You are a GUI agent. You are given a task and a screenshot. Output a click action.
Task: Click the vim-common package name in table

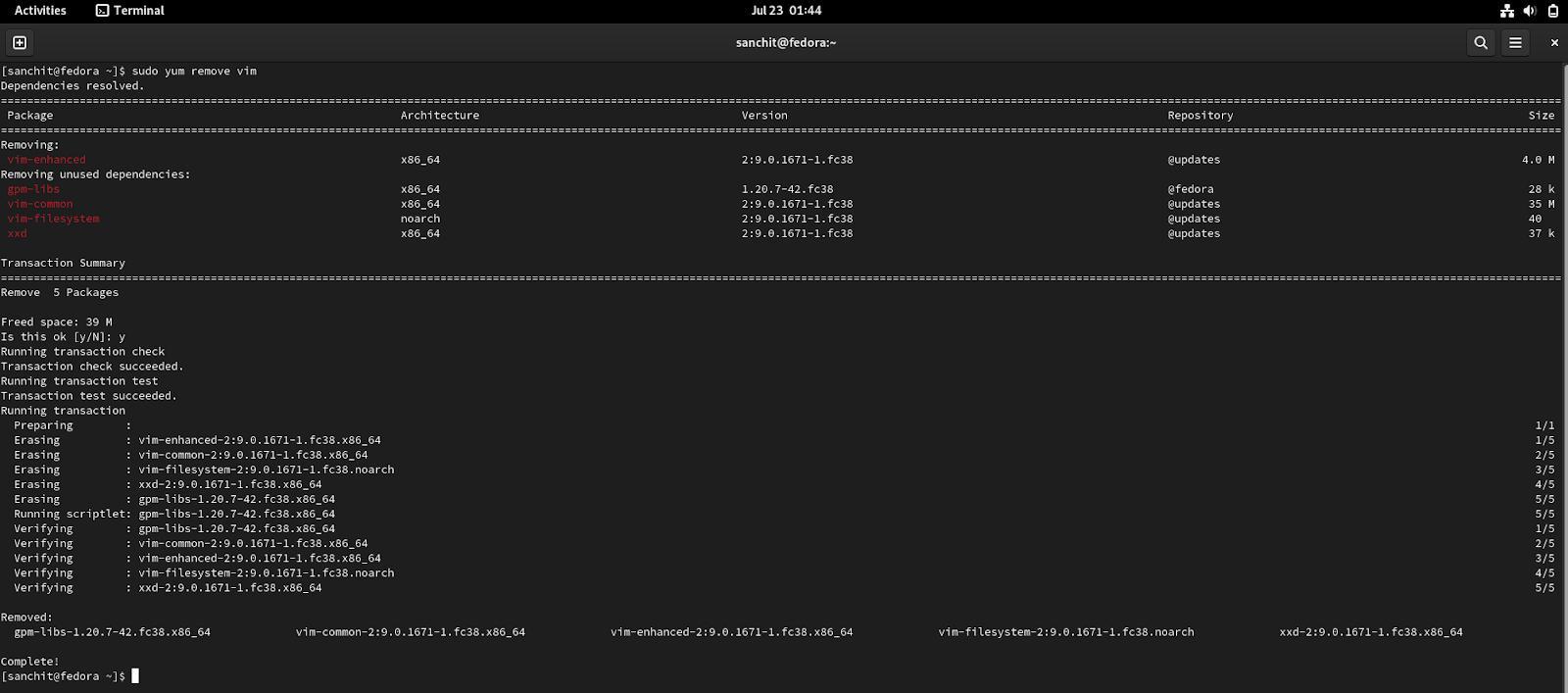[40, 204]
